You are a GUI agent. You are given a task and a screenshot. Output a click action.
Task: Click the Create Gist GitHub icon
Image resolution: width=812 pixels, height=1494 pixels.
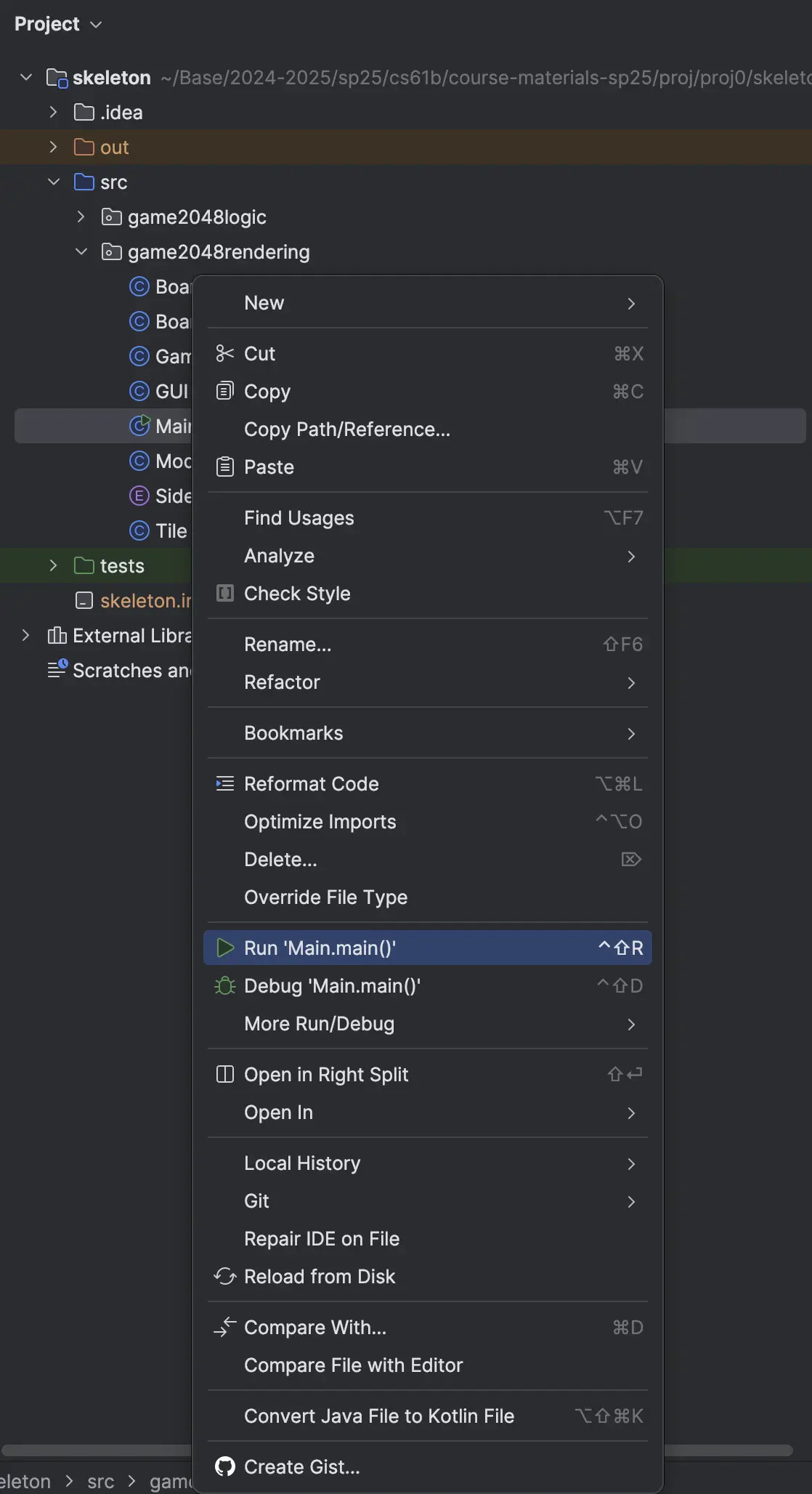[x=225, y=1467]
